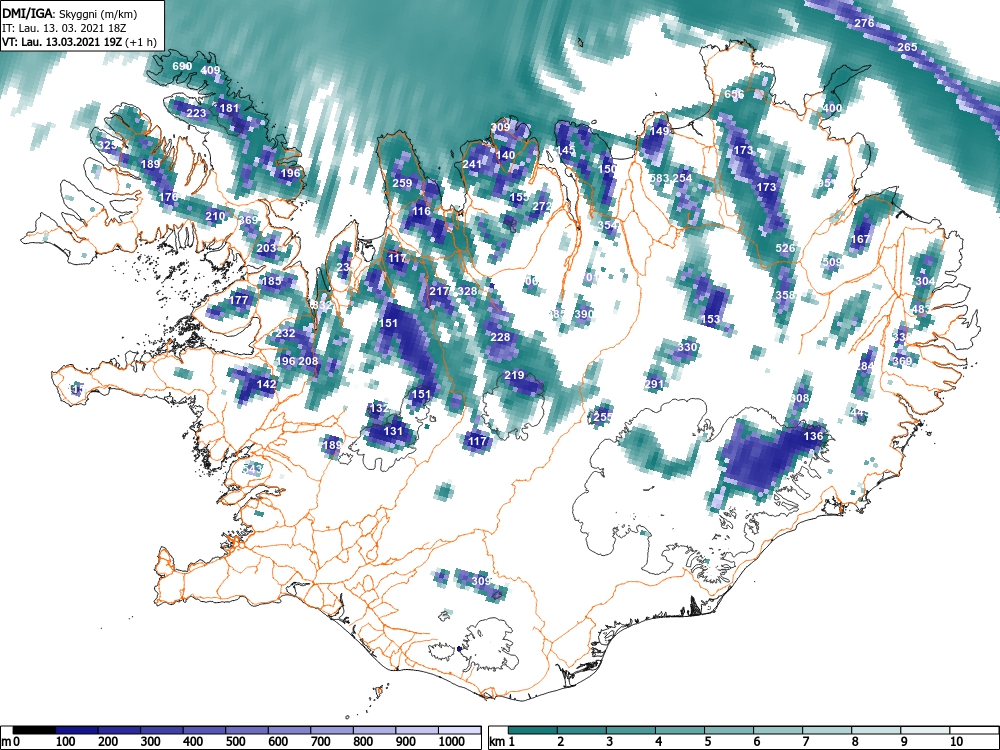Click visibility value 140 on the map
Viewport: 1000px width, 750px height.
(x=505, y=155)
